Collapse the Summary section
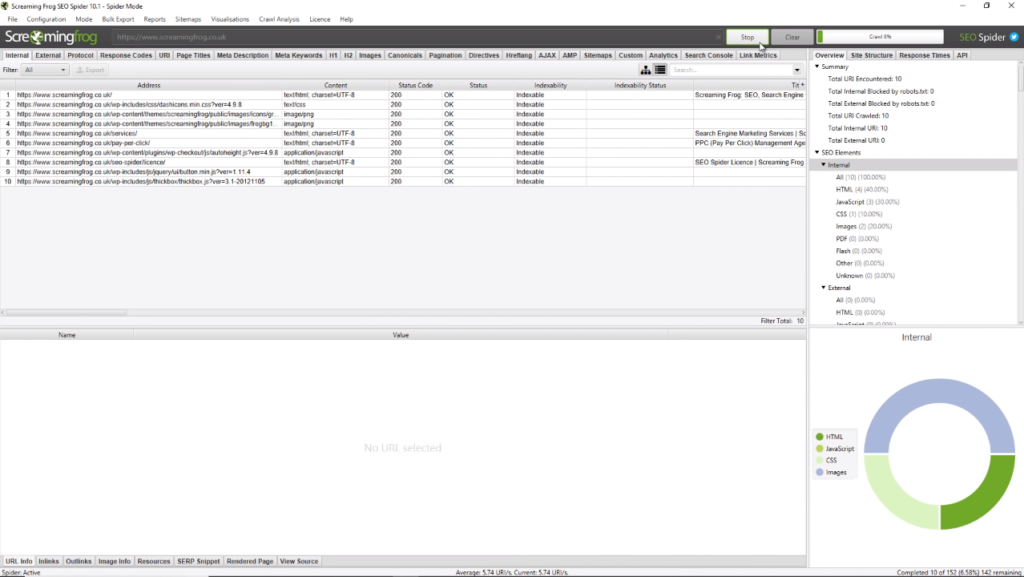This screenshot has height=577, width=1024. (817, 67)
